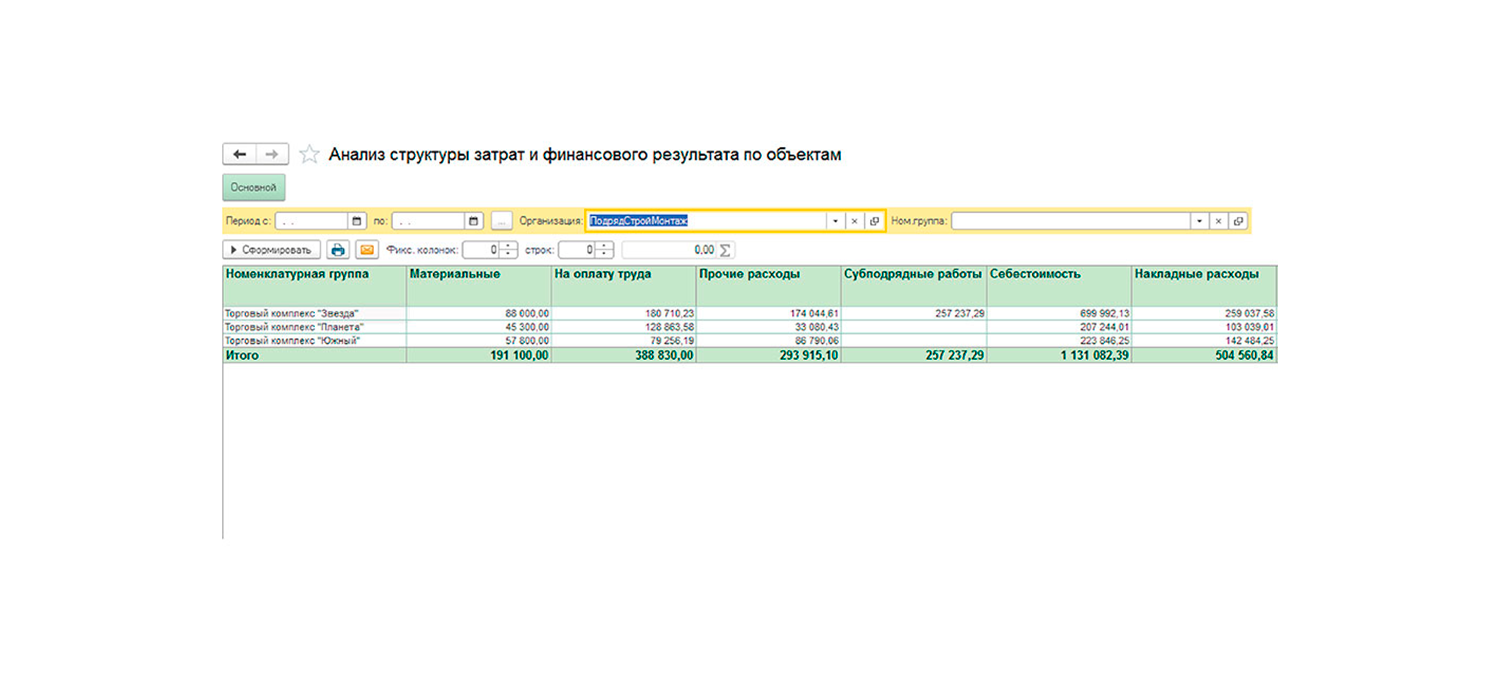
Task: Select the 'Итого' total row label
Action: point(314,355)
